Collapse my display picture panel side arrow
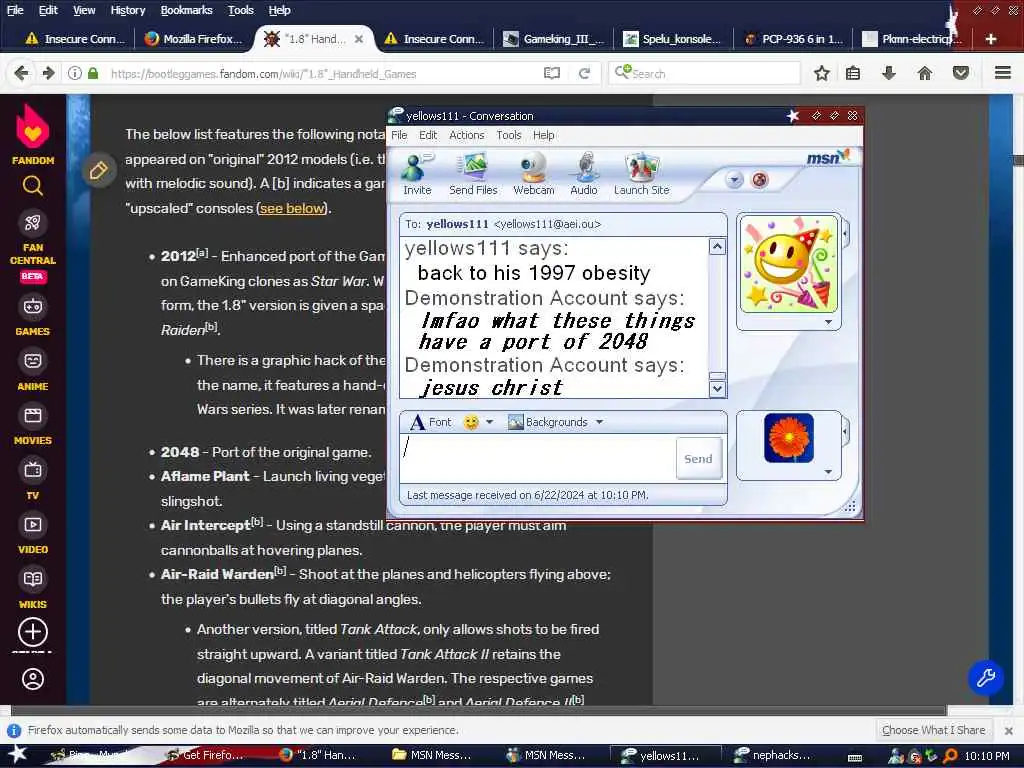Viewport: 1024px width, 768px height. (x=846, y=432)
